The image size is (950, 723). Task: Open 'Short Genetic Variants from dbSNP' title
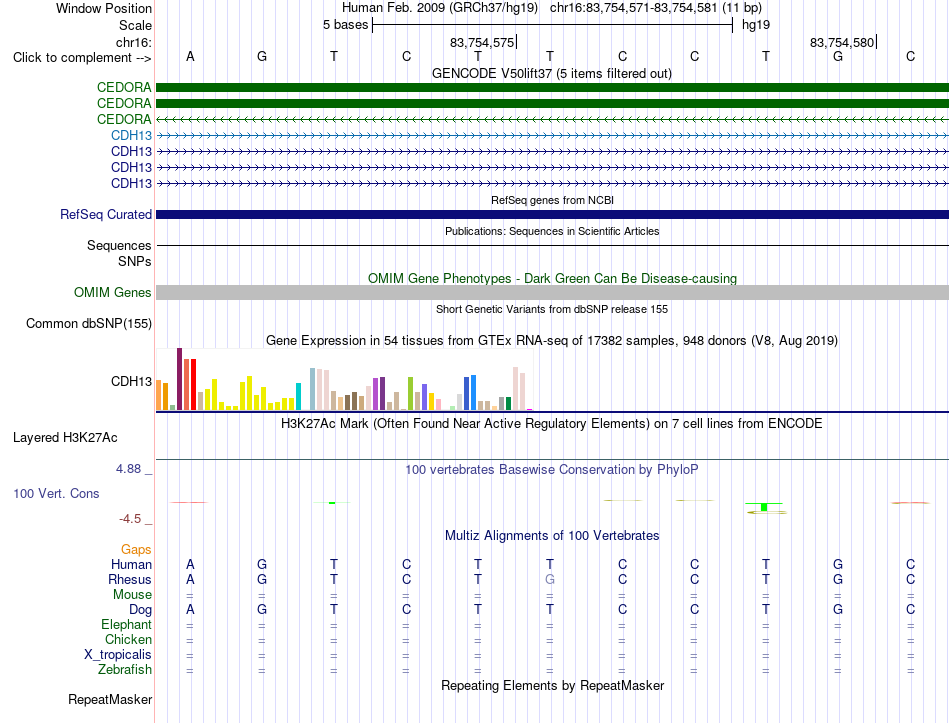pos(552,309)
